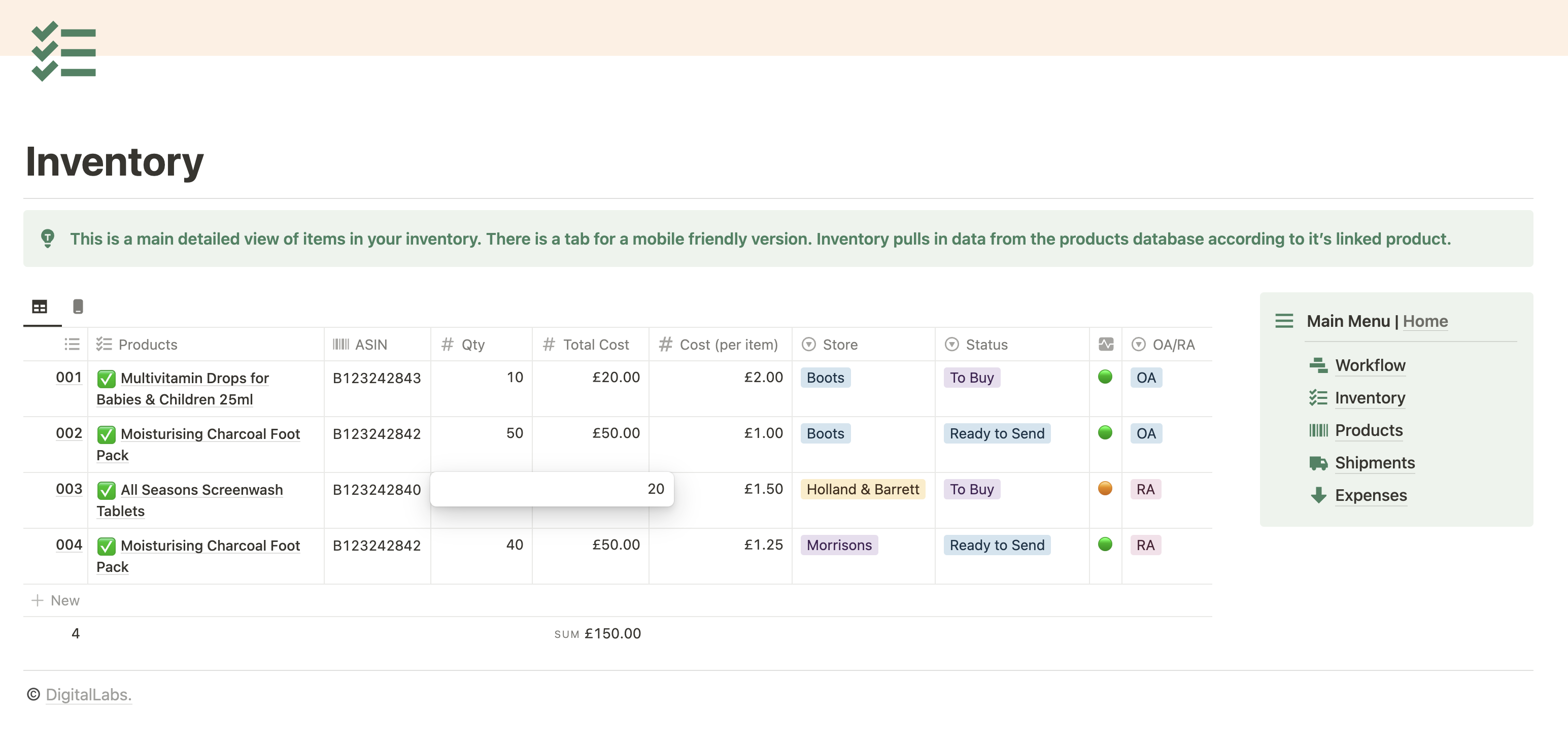1568x746 pixels.
Task: Switch to the table view icon
Action: pyautogui.click(x=40, y=307)
